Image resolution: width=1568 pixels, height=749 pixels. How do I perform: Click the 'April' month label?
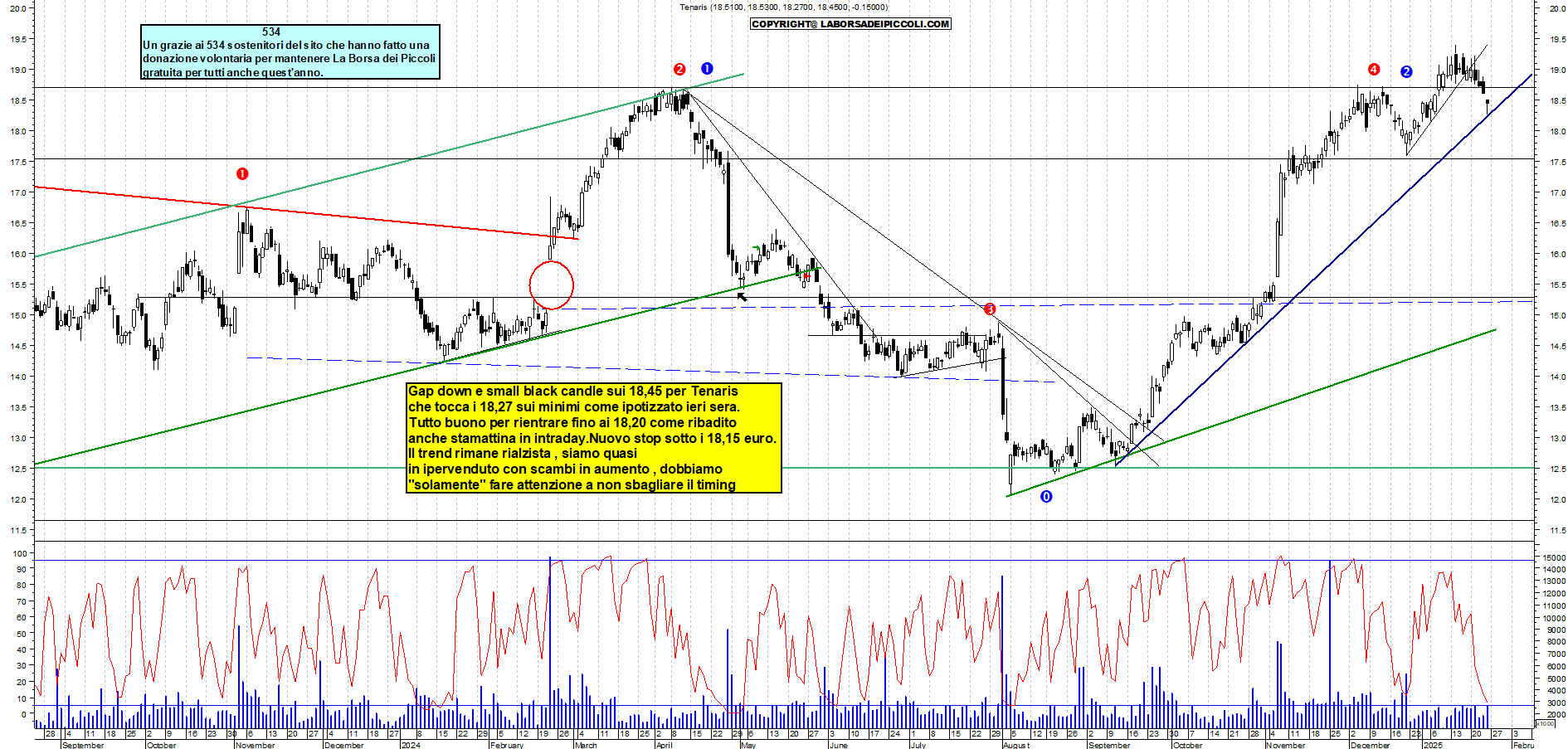pyautogui.click(x=664, y=745)
